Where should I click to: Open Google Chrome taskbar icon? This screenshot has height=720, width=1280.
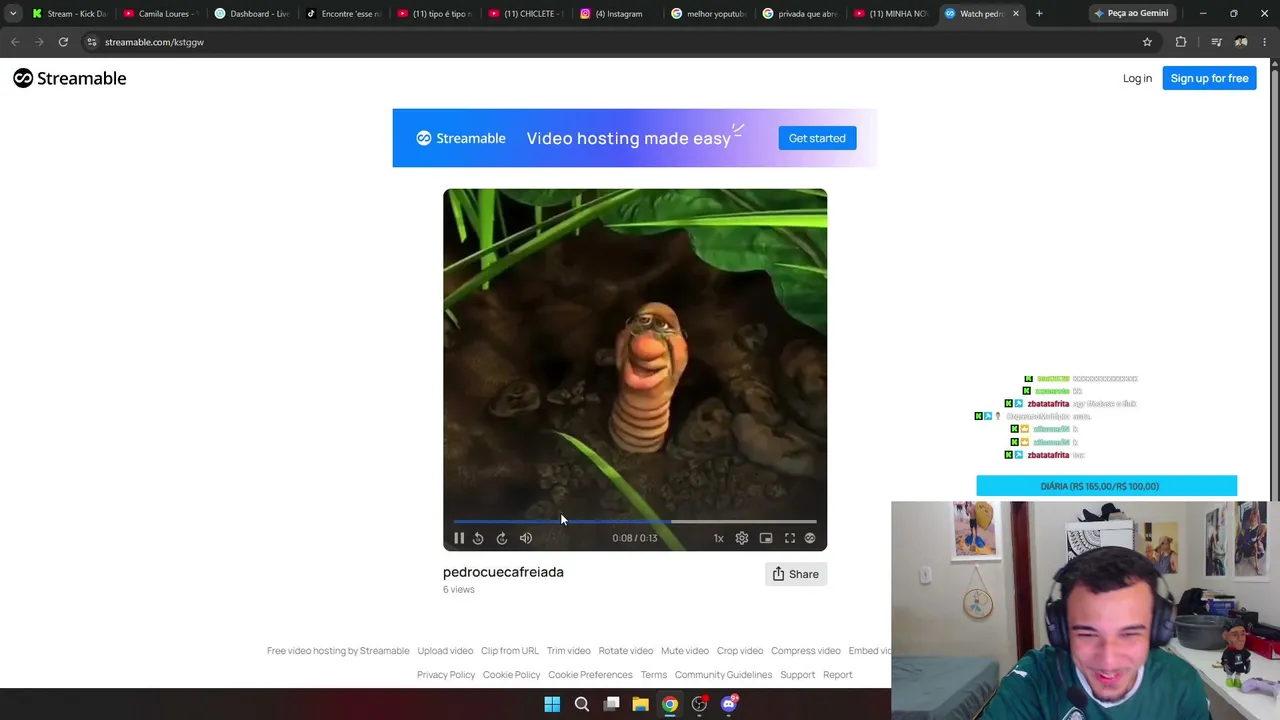[670, 704]
